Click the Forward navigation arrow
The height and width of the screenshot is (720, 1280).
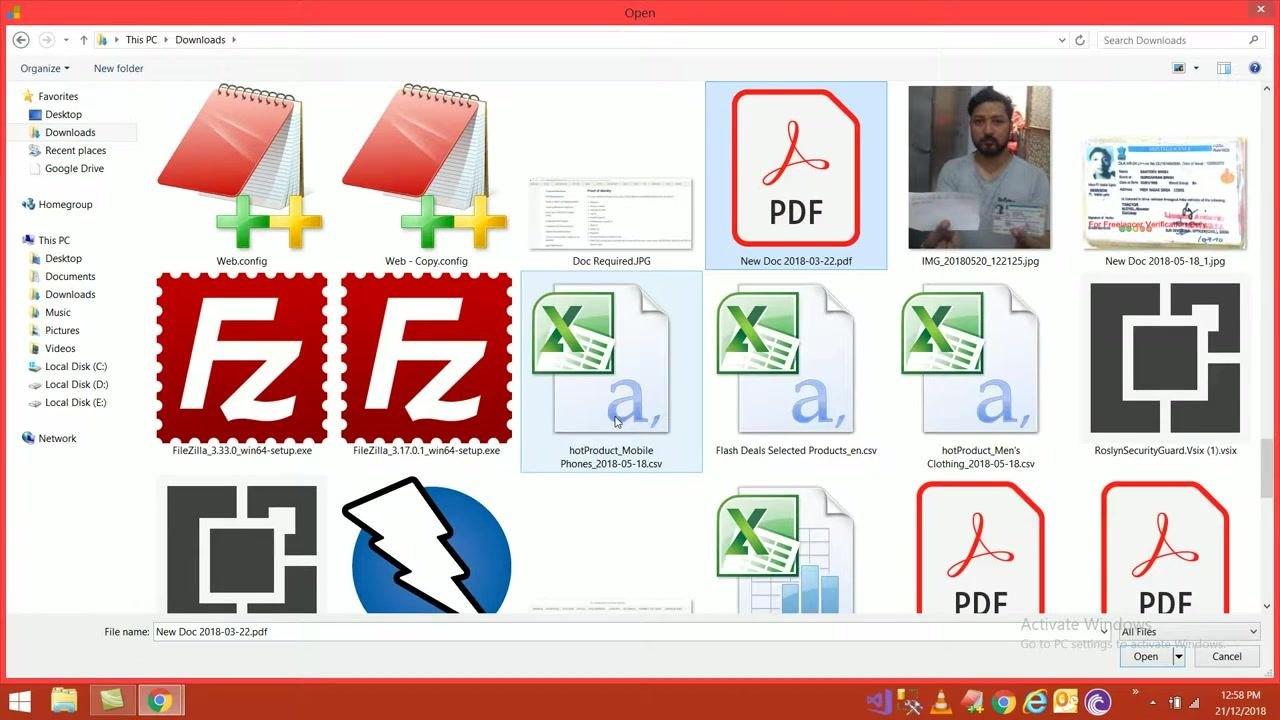click(x=47, y=40)
